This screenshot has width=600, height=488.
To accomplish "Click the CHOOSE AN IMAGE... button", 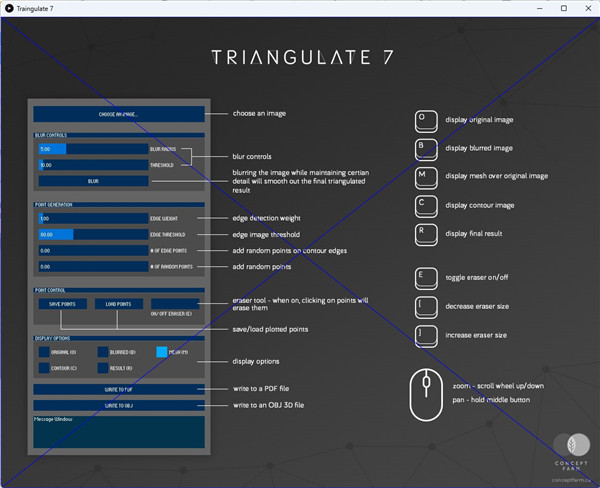I will tap(119, 114).
